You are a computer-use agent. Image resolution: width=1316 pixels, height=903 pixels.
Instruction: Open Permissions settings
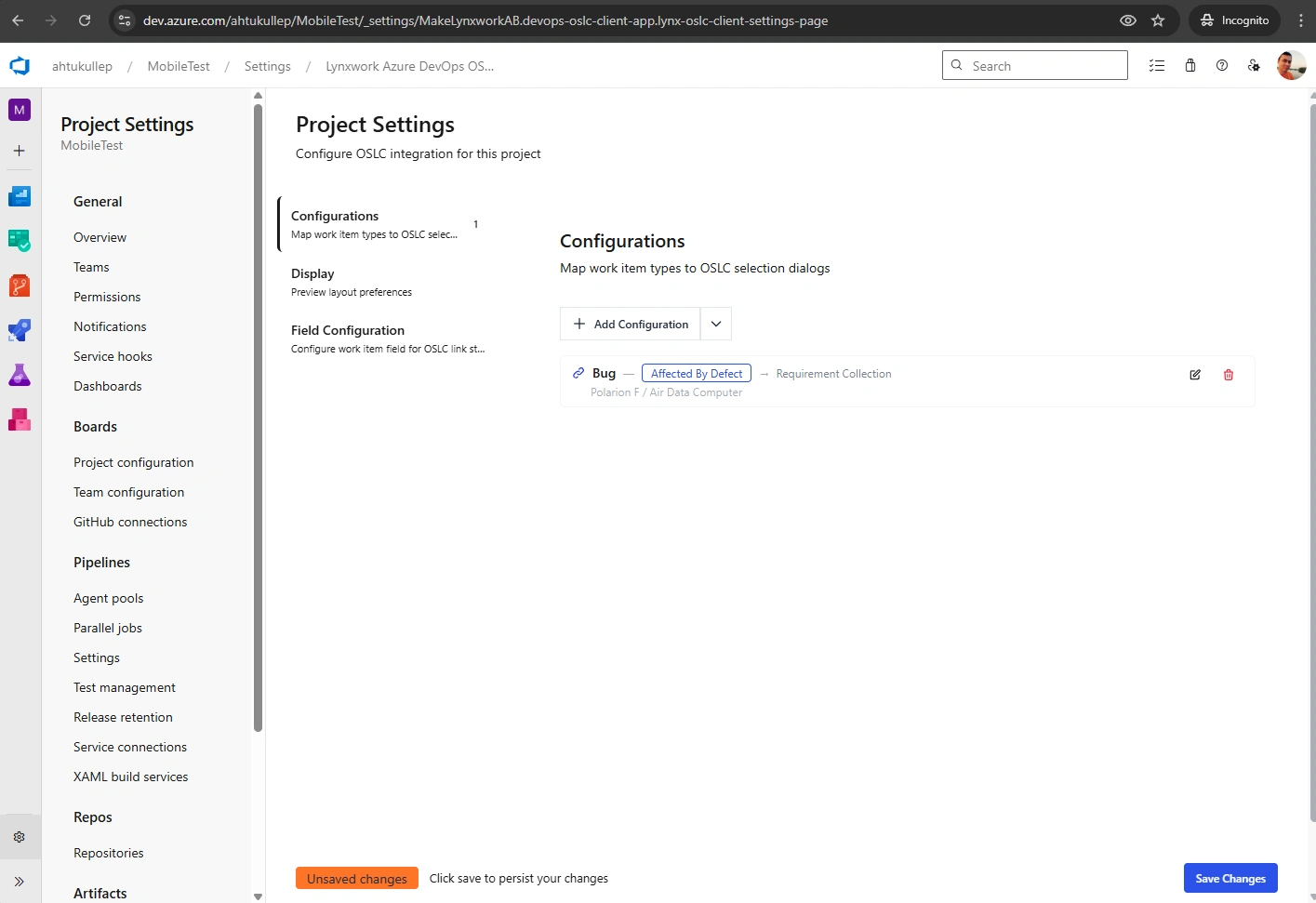point(107,297)
